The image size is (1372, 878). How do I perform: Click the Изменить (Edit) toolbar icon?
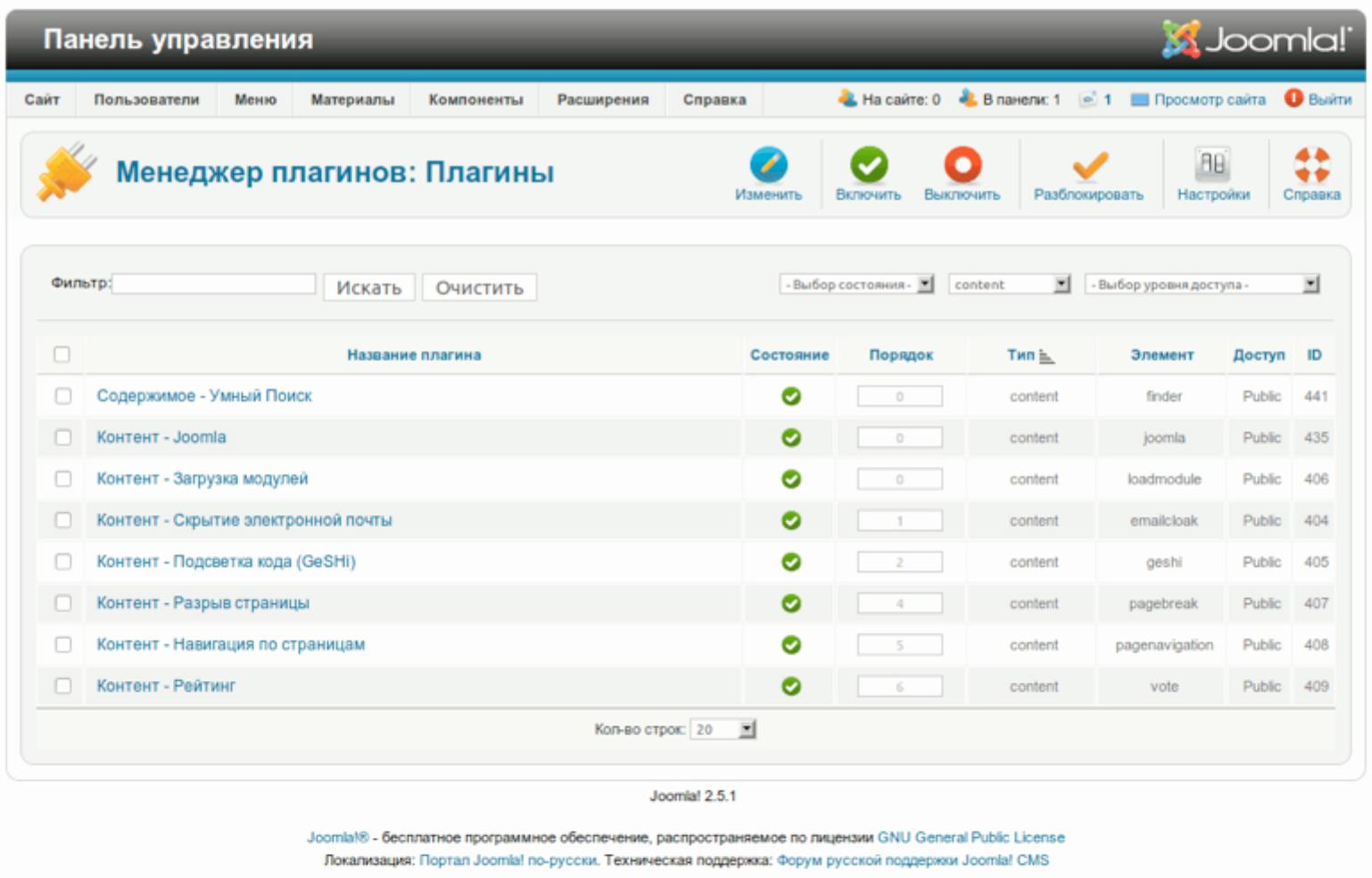[768, 166]
